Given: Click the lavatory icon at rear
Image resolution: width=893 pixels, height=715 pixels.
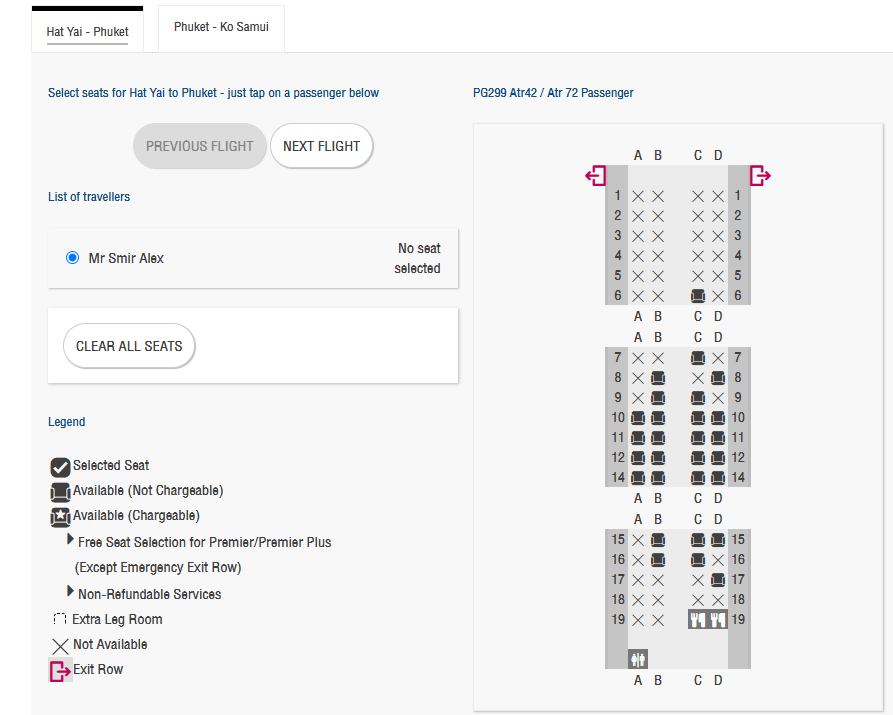Looking at the screenshot, I should click(638, 659).
